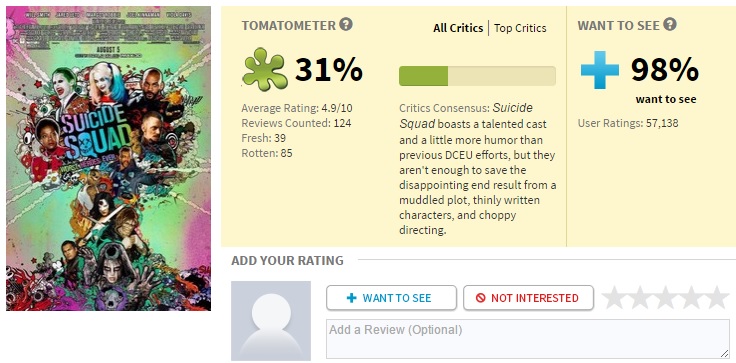Click the 31% Tomatometer score

pyautogui.click(x=329, y=70)
